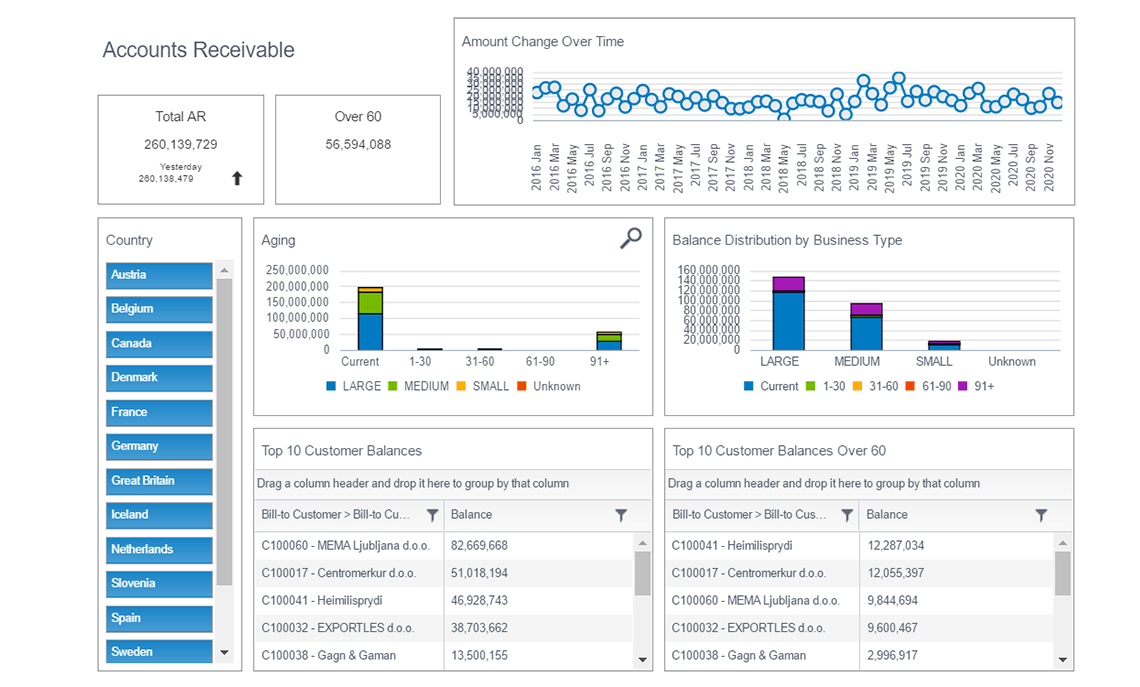
Task: Select row C100060 - MEMA Ljubljana in Balances Over 60
Action: pyautogui.click(x=859, y=600)
